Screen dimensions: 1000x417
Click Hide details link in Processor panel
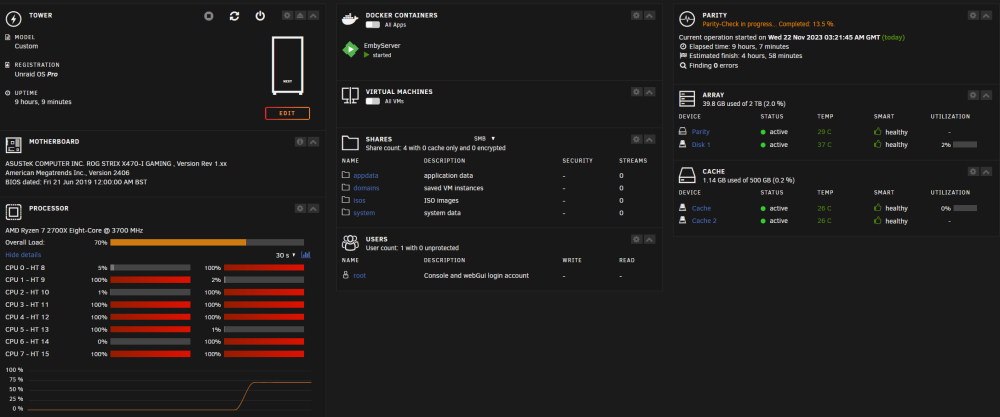[23, 254]
